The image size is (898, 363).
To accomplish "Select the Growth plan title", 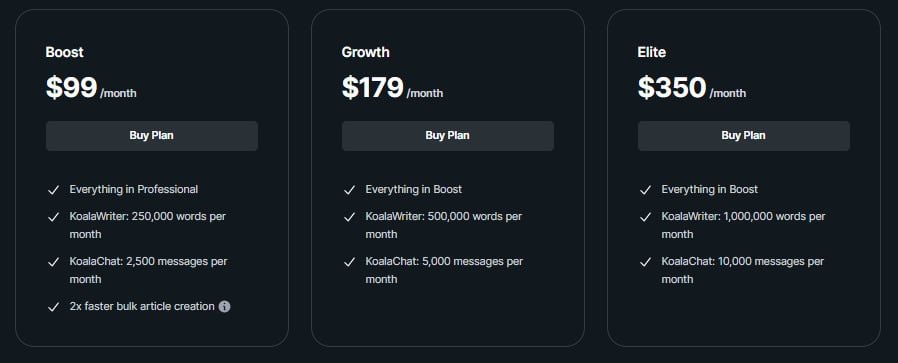I will (365, 52).
